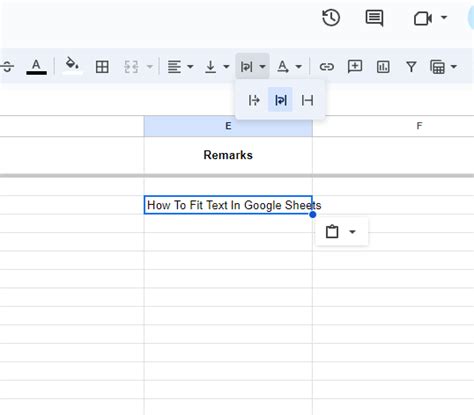Viewport: 474px width, 415px height.
Task: Select the Overflow wrapping option
Action: click(x=254, y=100)
